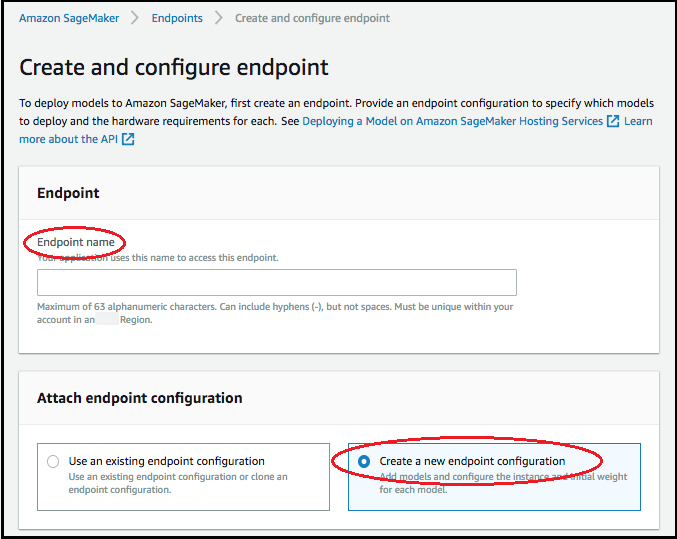Screen dimensions: 677x539
Task: Click "Create and configure endpoint" breadcrumb text
Action: click(x=312, y=18)
